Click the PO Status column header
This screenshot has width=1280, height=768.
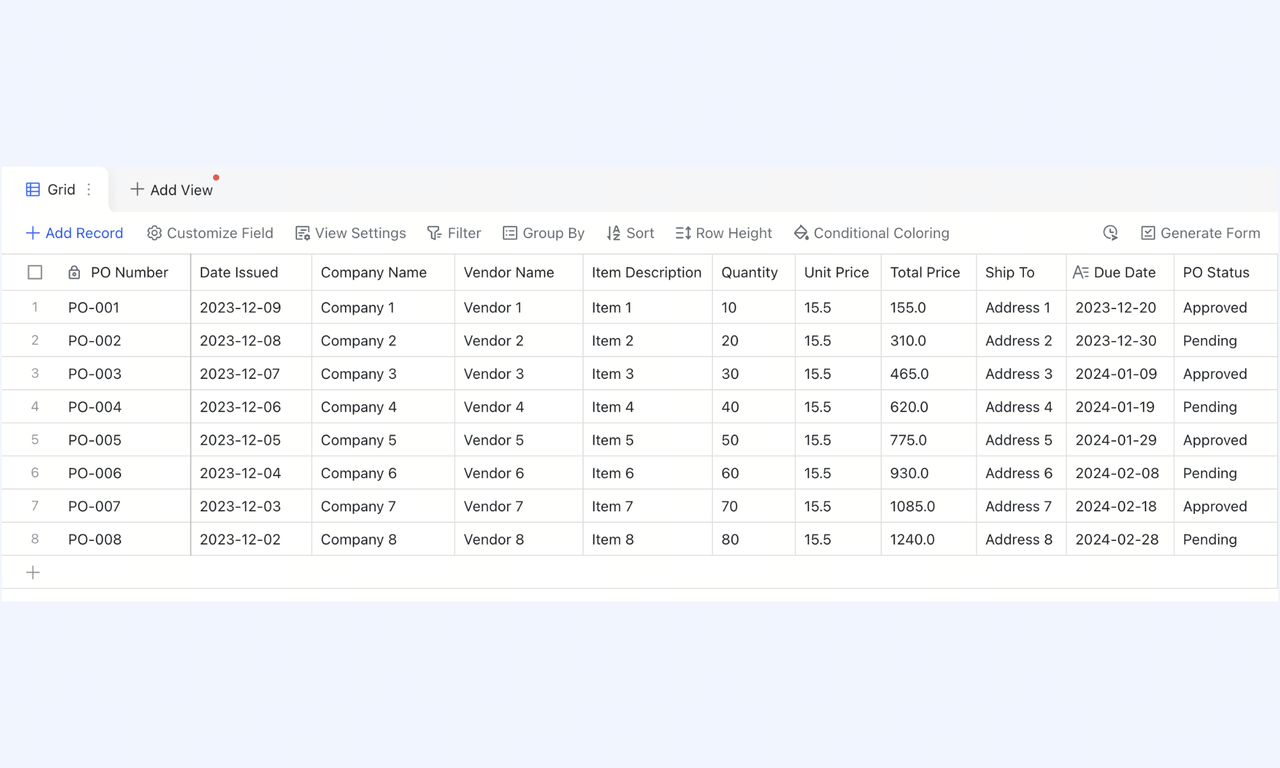click(x=1226, y=272)
